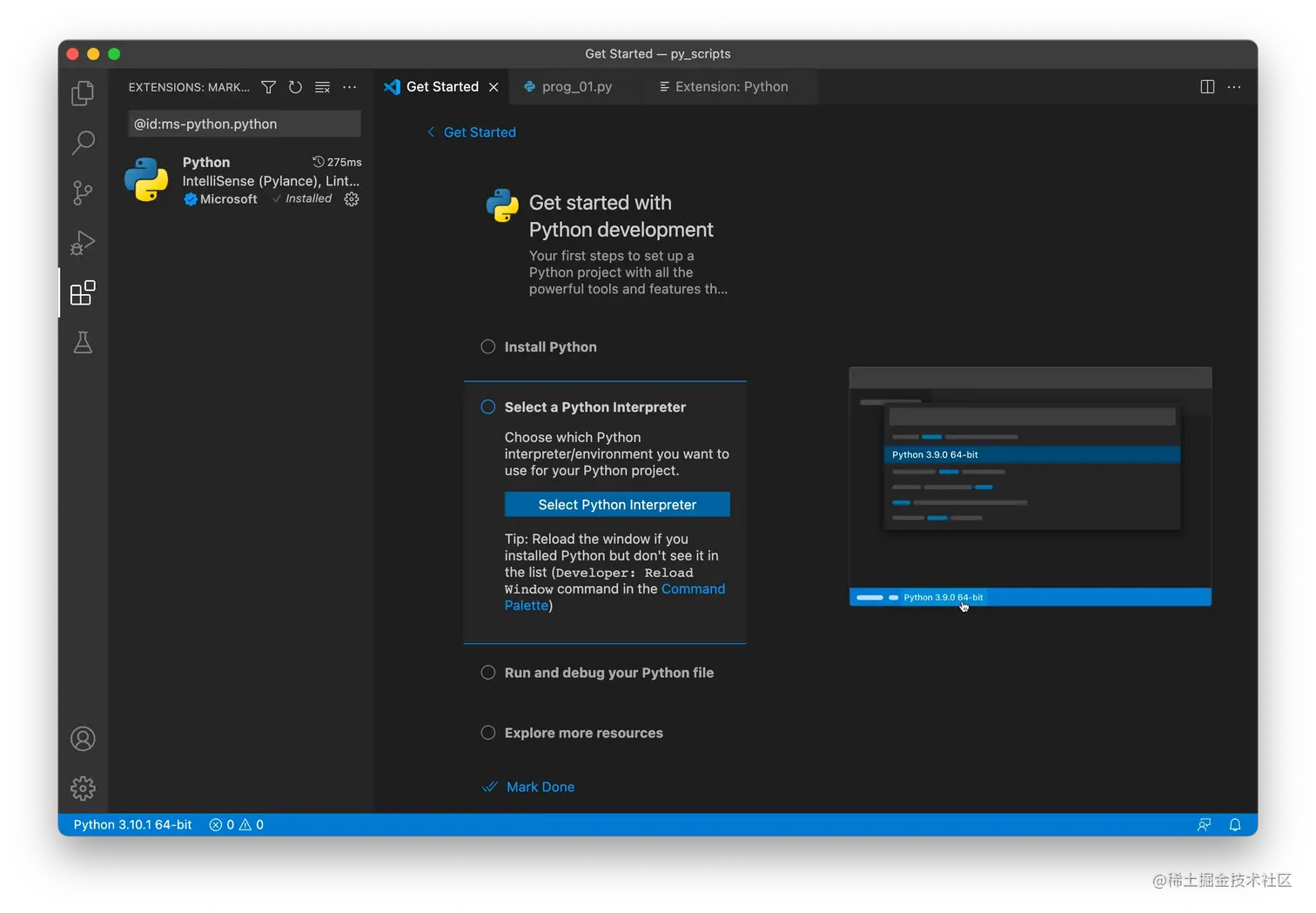Click the interpreter picker preview image
The width and height of the screenshot is (1316, 913).
click(x=1031, y=487)
